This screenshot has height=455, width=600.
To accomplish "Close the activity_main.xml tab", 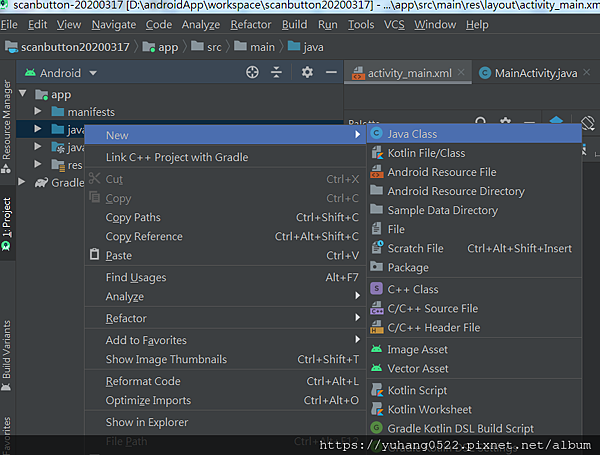I will point(461,72).
